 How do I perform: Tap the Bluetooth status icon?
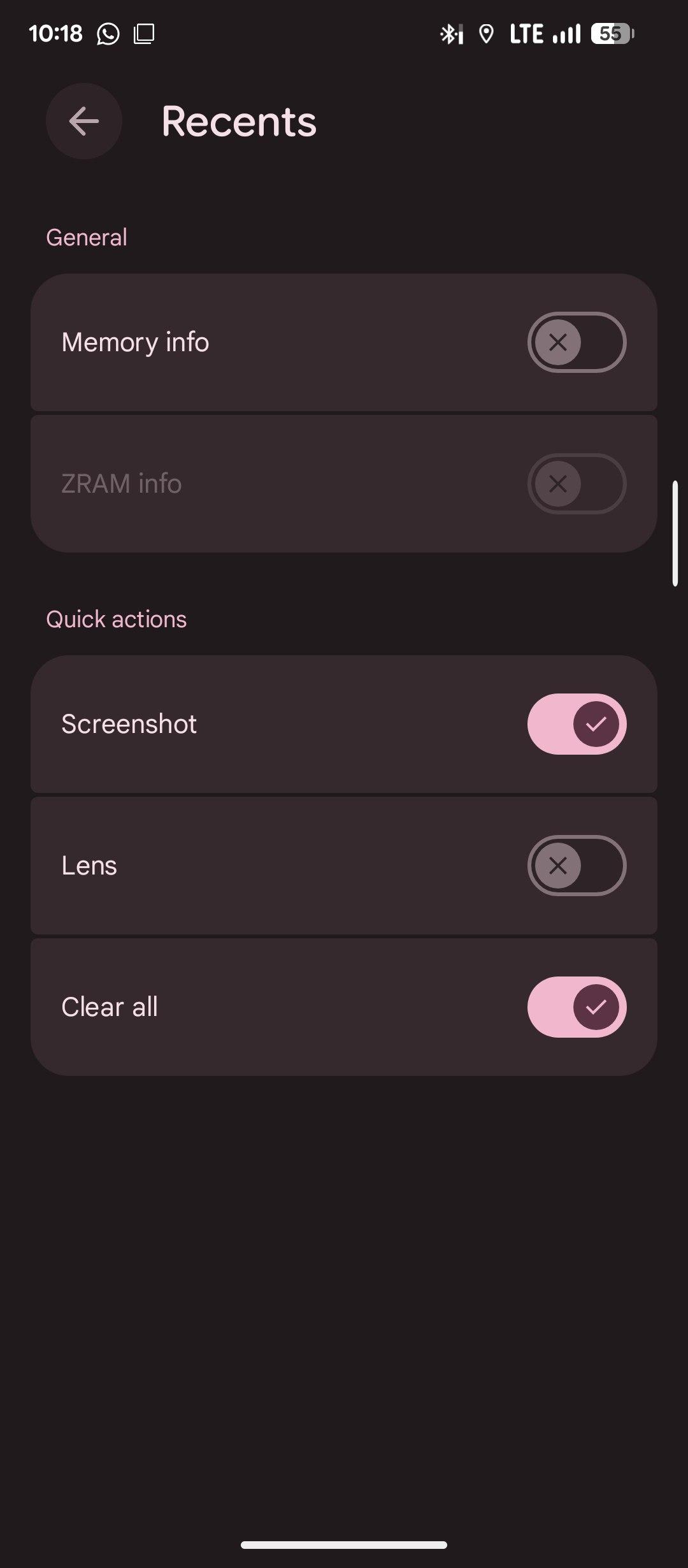(x=451, y=34)
